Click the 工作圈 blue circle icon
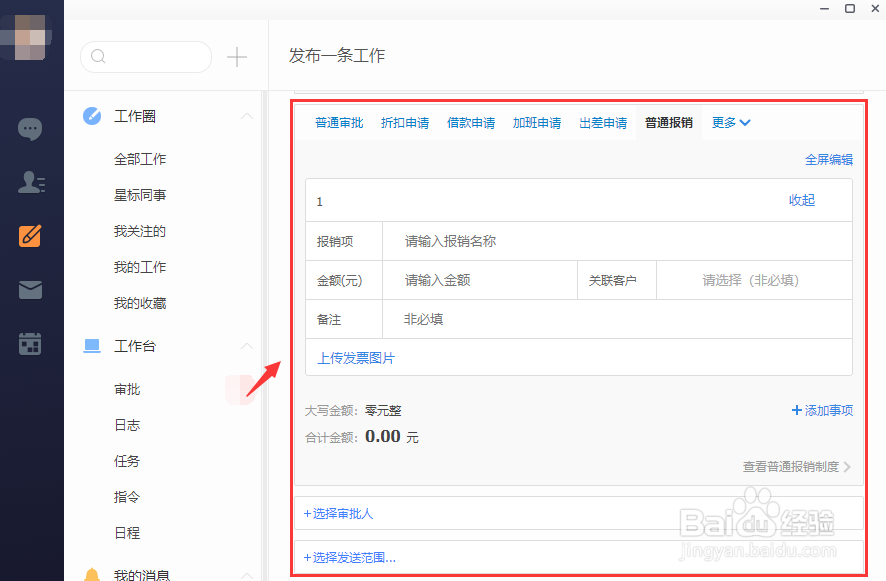The width and height of the screenshot is (886, 581). (92, 116)
